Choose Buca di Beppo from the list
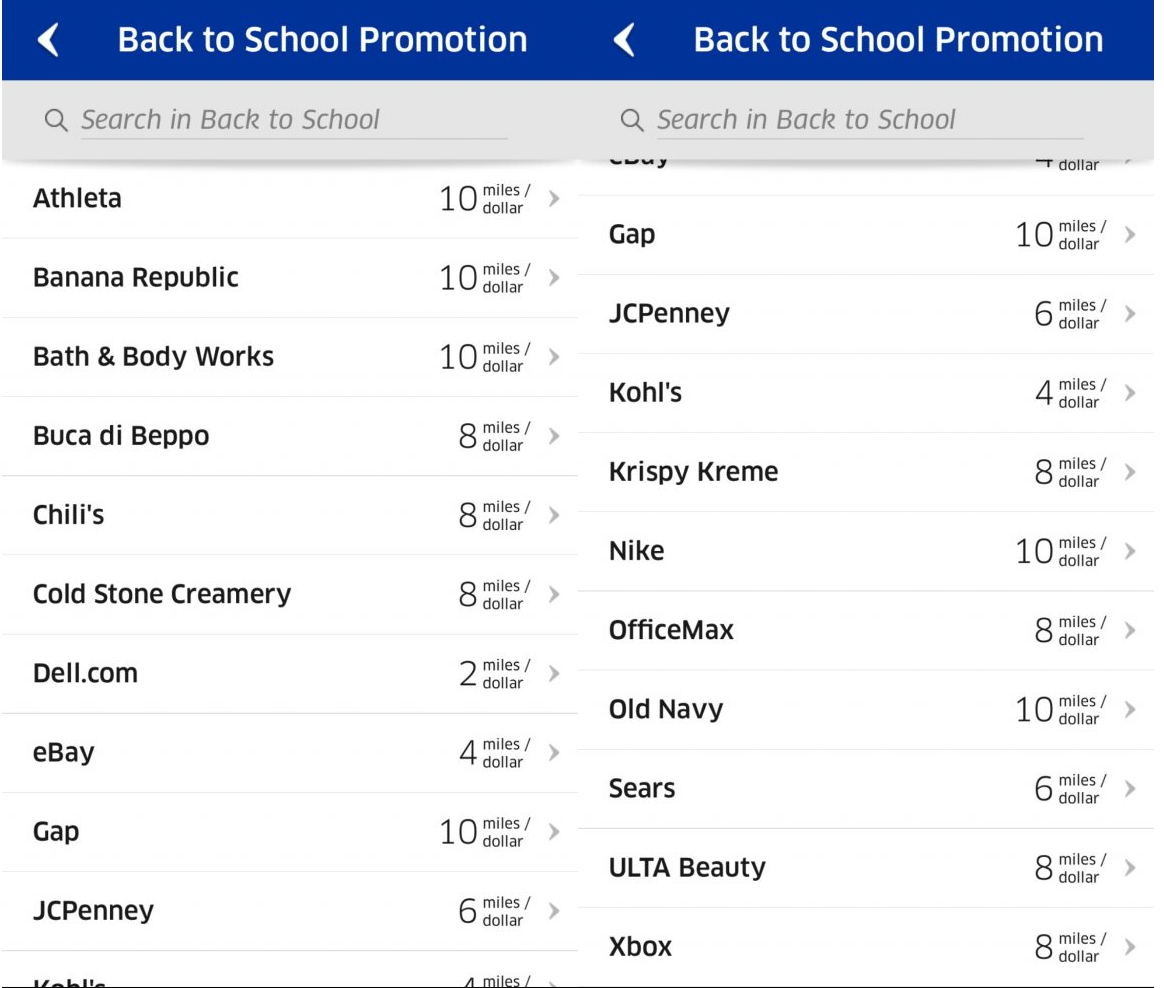Viewport: 1164px width, 988px height. pyautogui.click(x=121, y=436)
